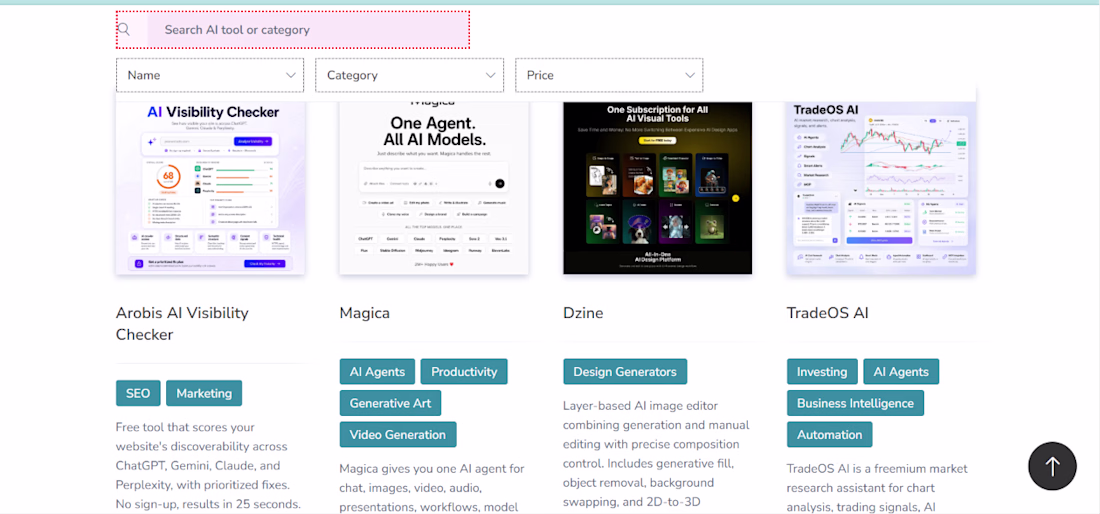Image resolution: width=1100 pixels, height=514 pixels.
Task: Select the Automation tag
Action: (830, 435)
